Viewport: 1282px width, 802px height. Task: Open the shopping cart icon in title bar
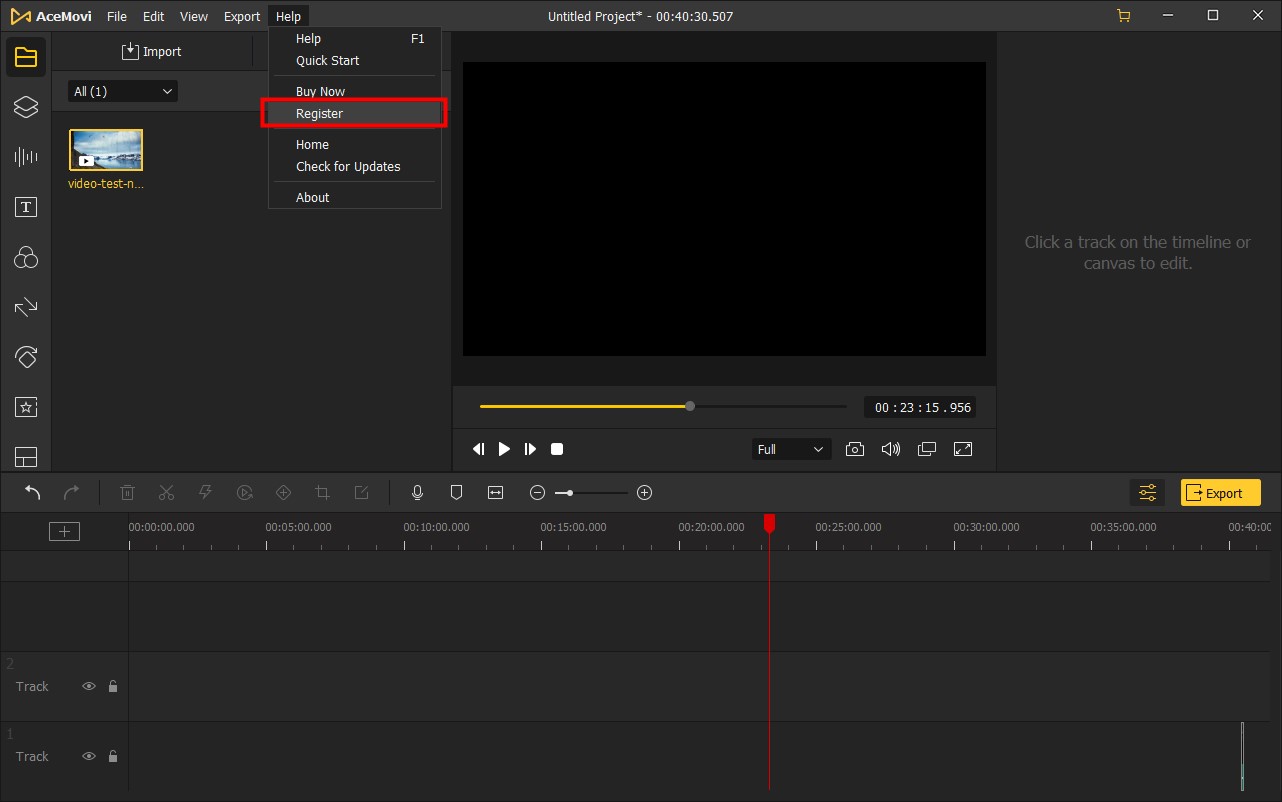coord(1124,16)
